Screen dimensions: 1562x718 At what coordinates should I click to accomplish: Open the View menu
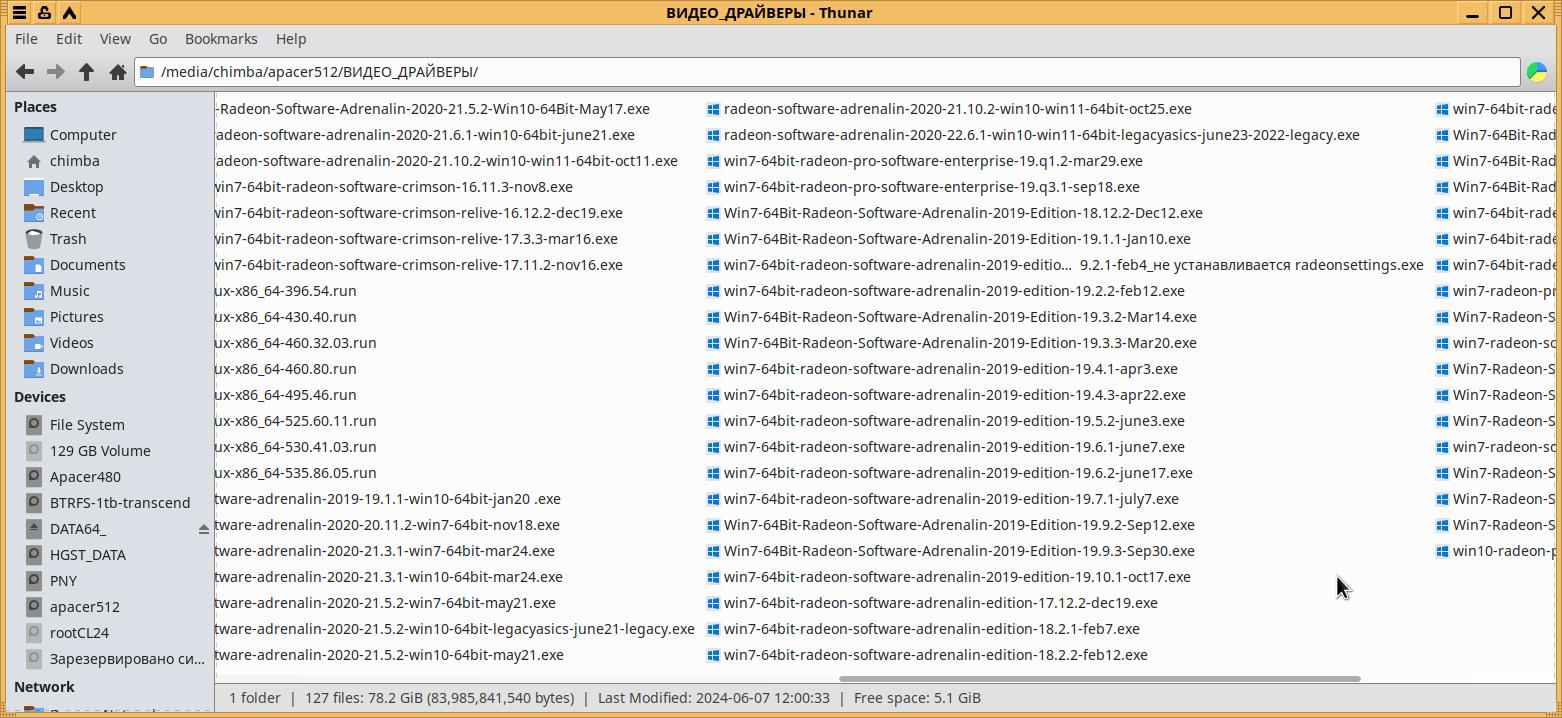pos(115,39)
